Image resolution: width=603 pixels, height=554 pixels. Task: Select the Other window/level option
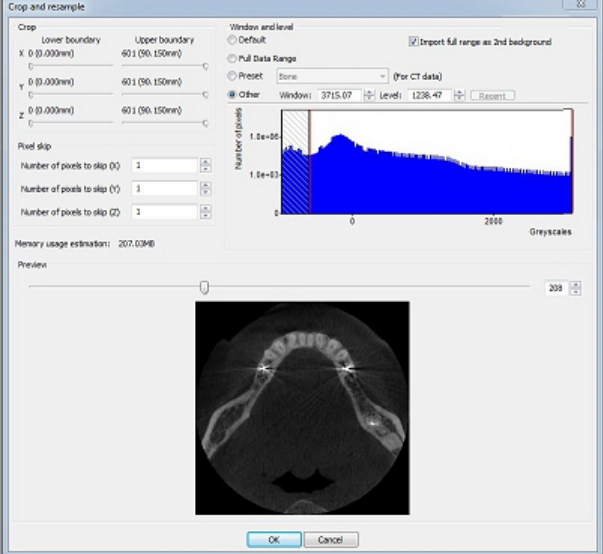point(232,95)
